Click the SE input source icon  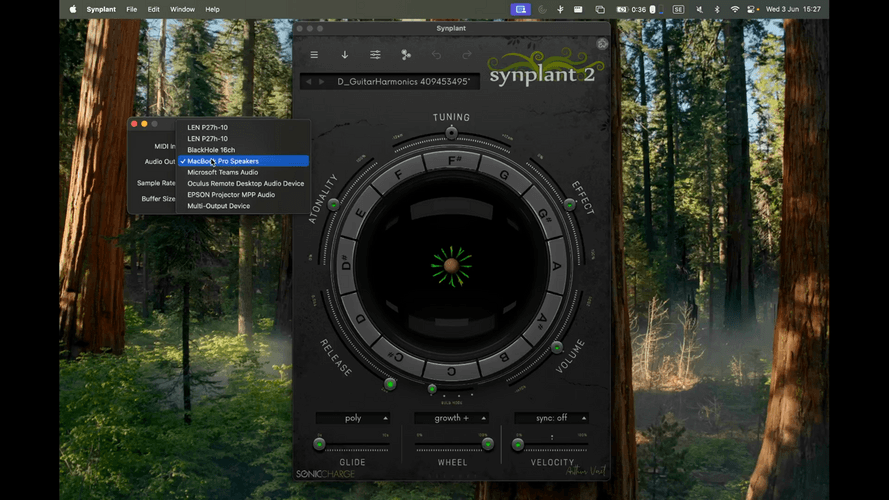point(678,9)
